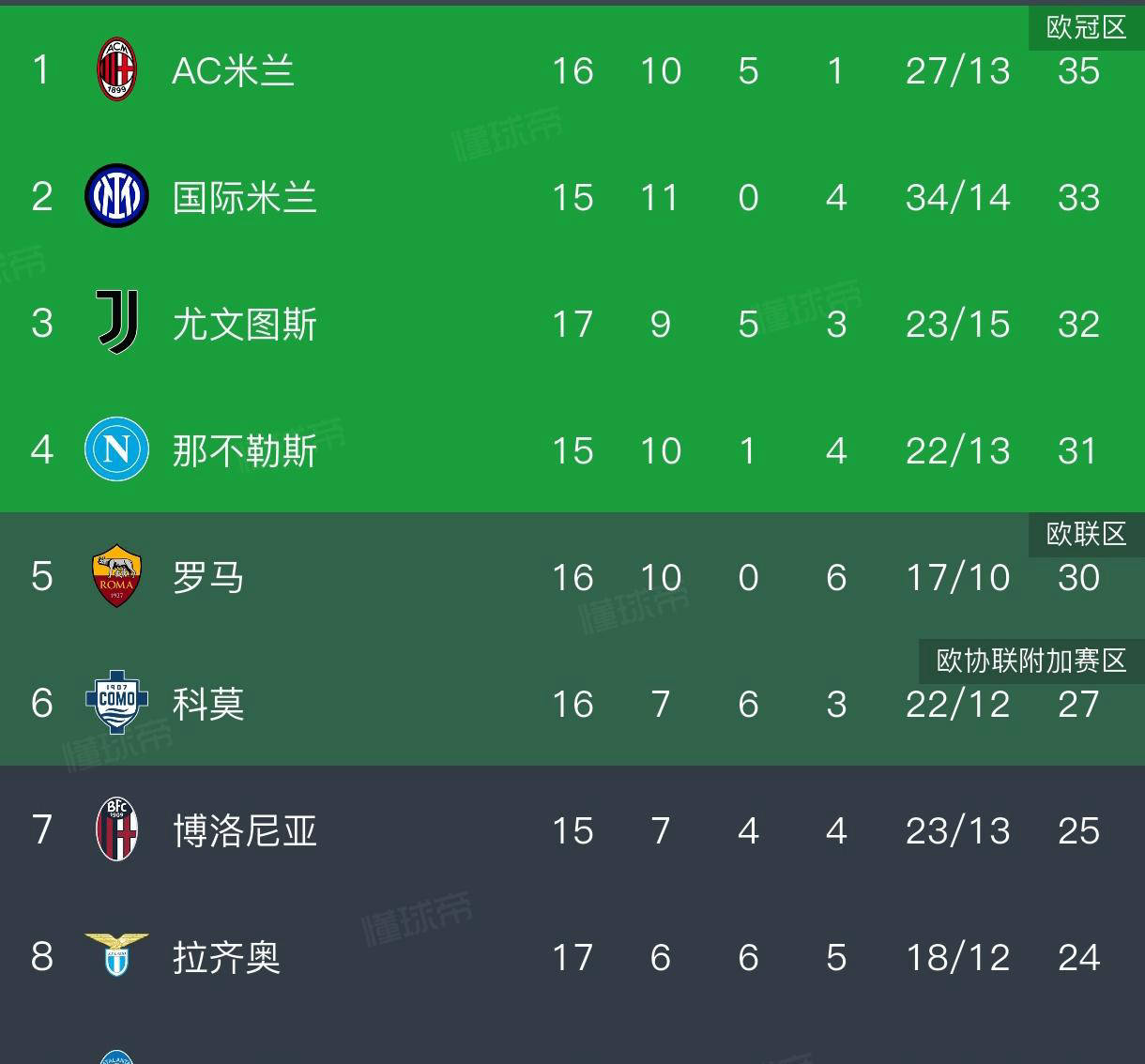1145x1064 pixels.
Task: Click the 博洛尼亚 Bologna badge
Action: [115, 830]
